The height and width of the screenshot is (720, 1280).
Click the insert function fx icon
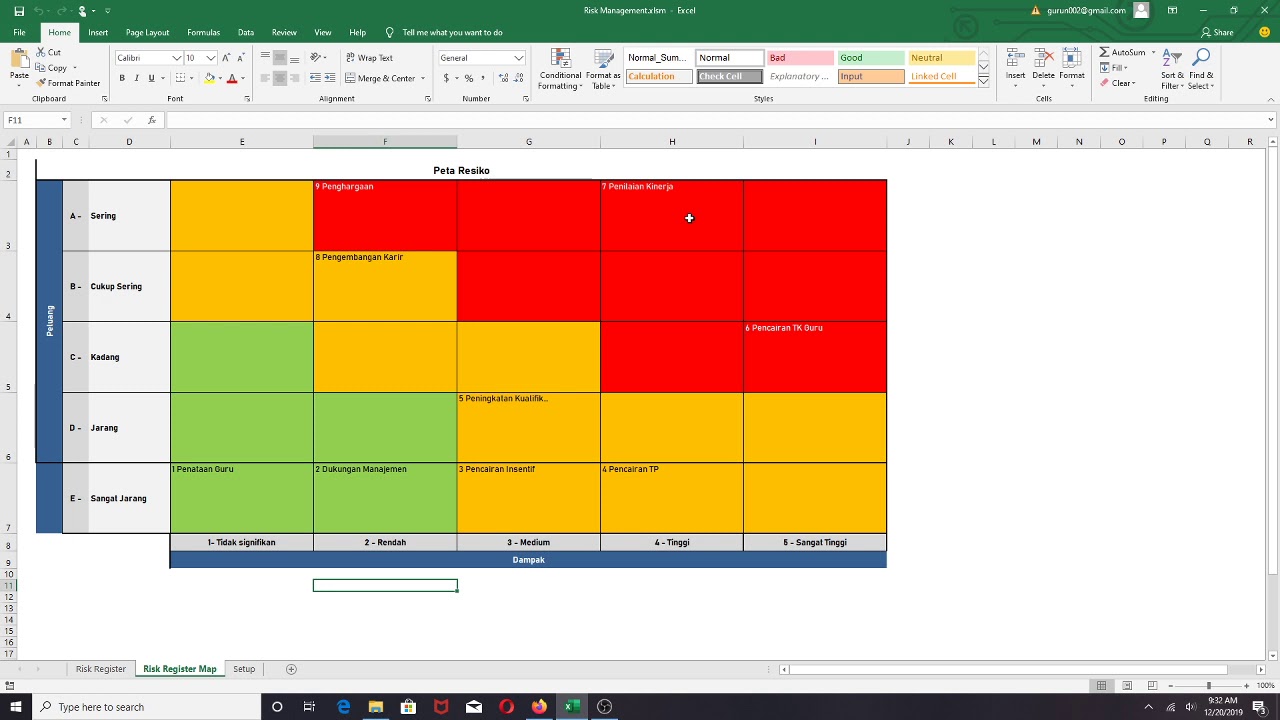coord(152,120)
